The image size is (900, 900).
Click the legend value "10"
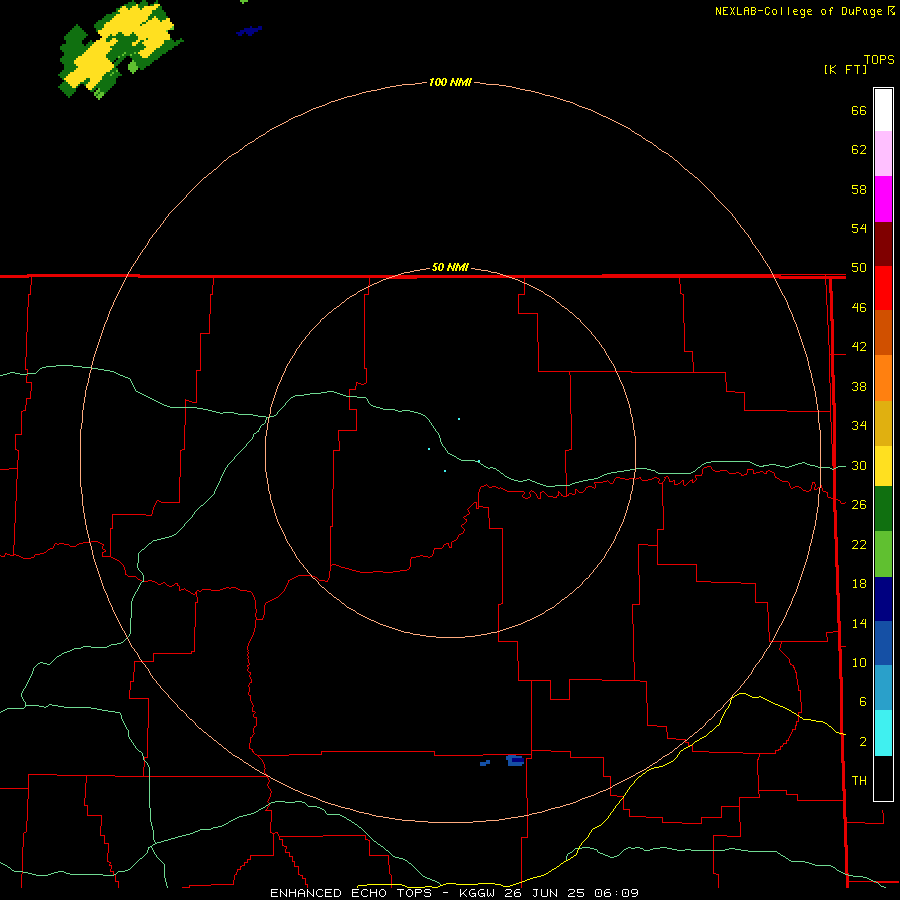859,662
